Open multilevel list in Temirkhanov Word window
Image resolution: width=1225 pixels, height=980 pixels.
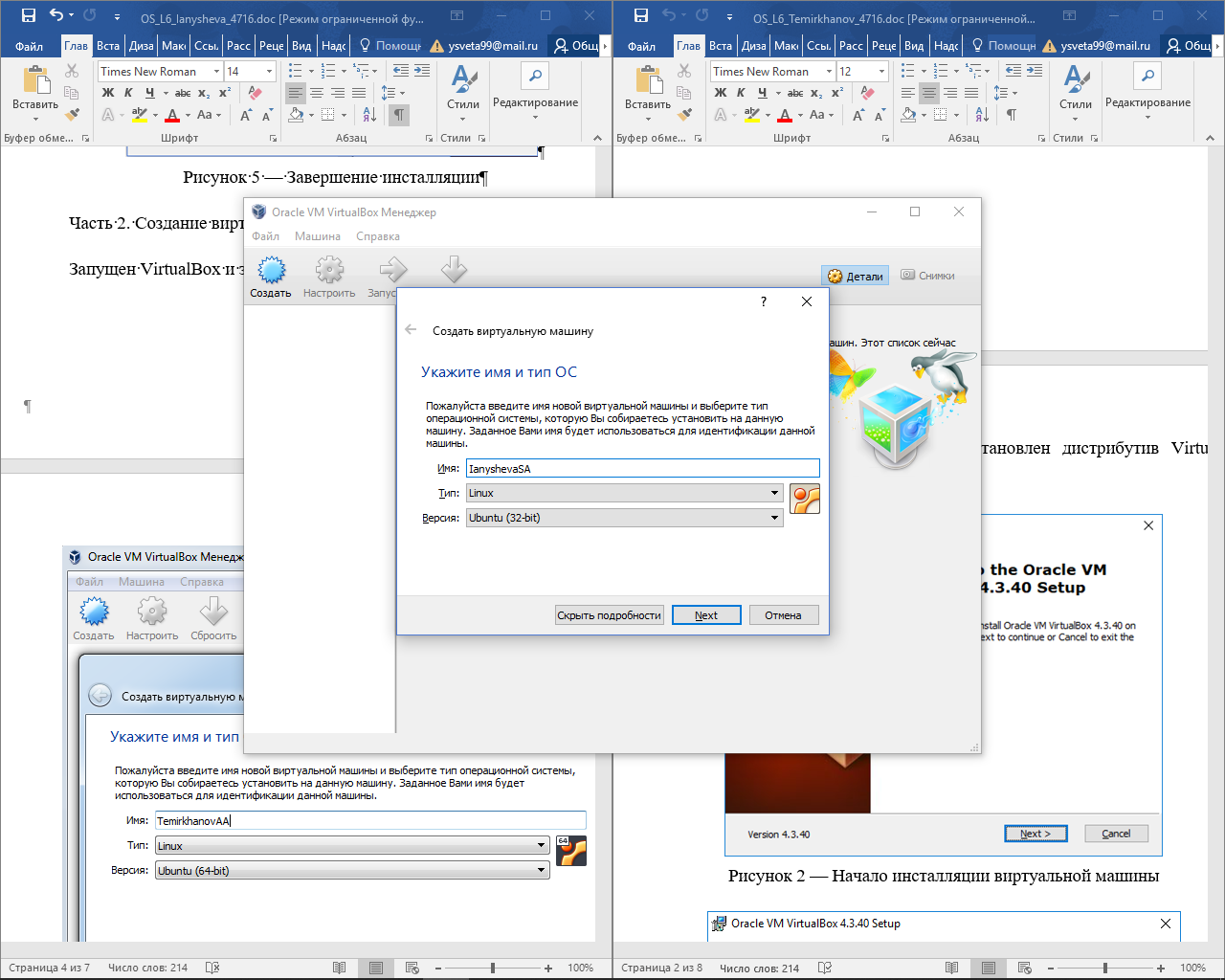coord(973,71)
